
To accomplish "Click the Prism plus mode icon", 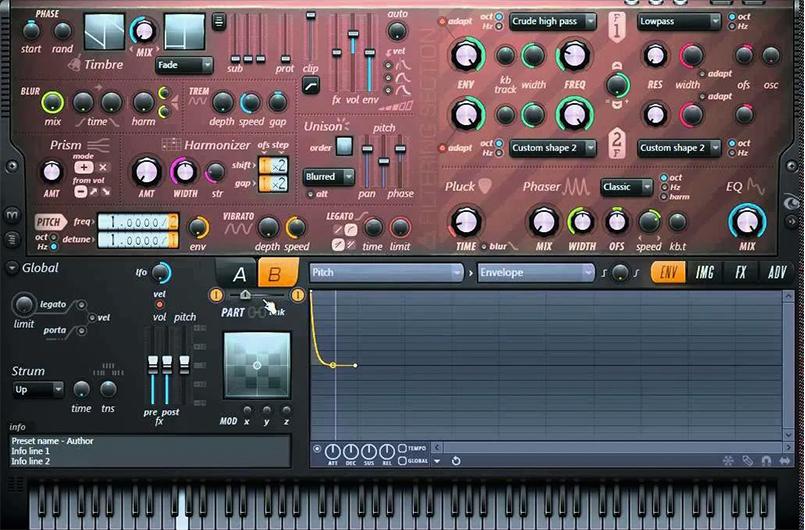I will click(84, 168).
